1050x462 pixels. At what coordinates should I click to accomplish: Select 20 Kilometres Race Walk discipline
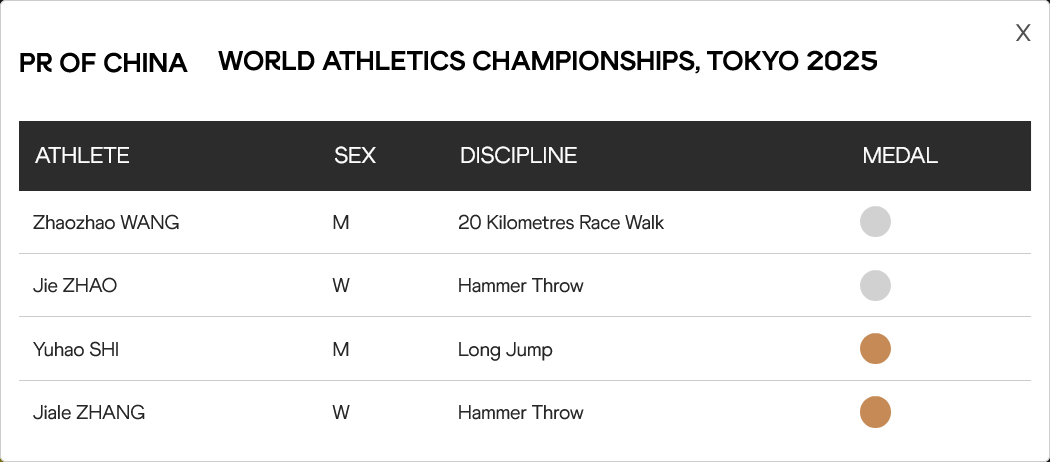(560, 222)
